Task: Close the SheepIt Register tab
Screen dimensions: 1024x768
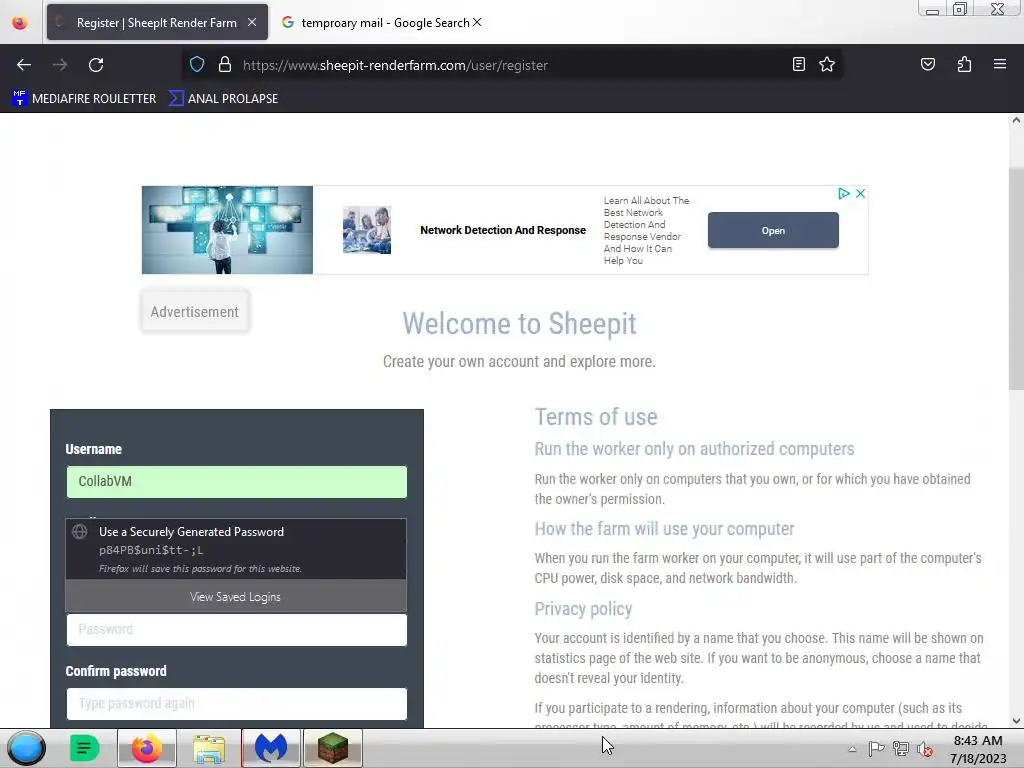Action: pos(252,22)
